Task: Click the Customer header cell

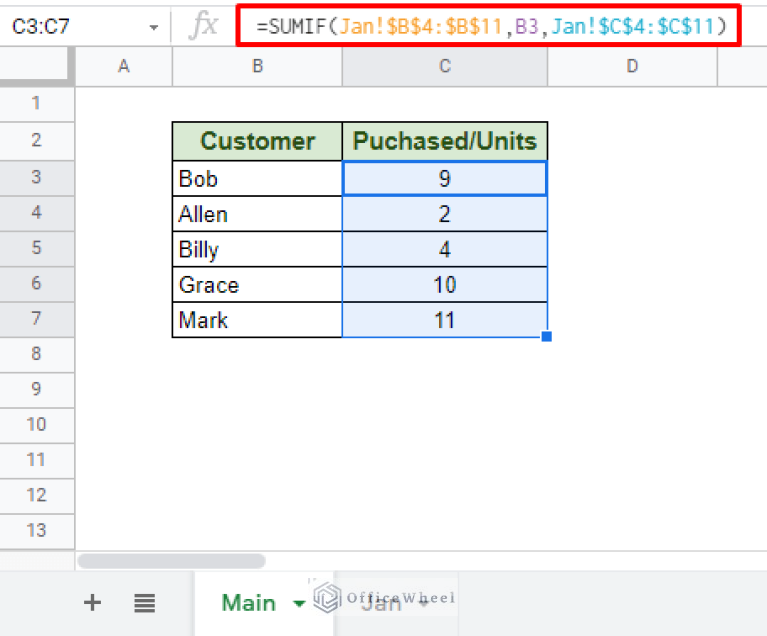Action: 257,141
